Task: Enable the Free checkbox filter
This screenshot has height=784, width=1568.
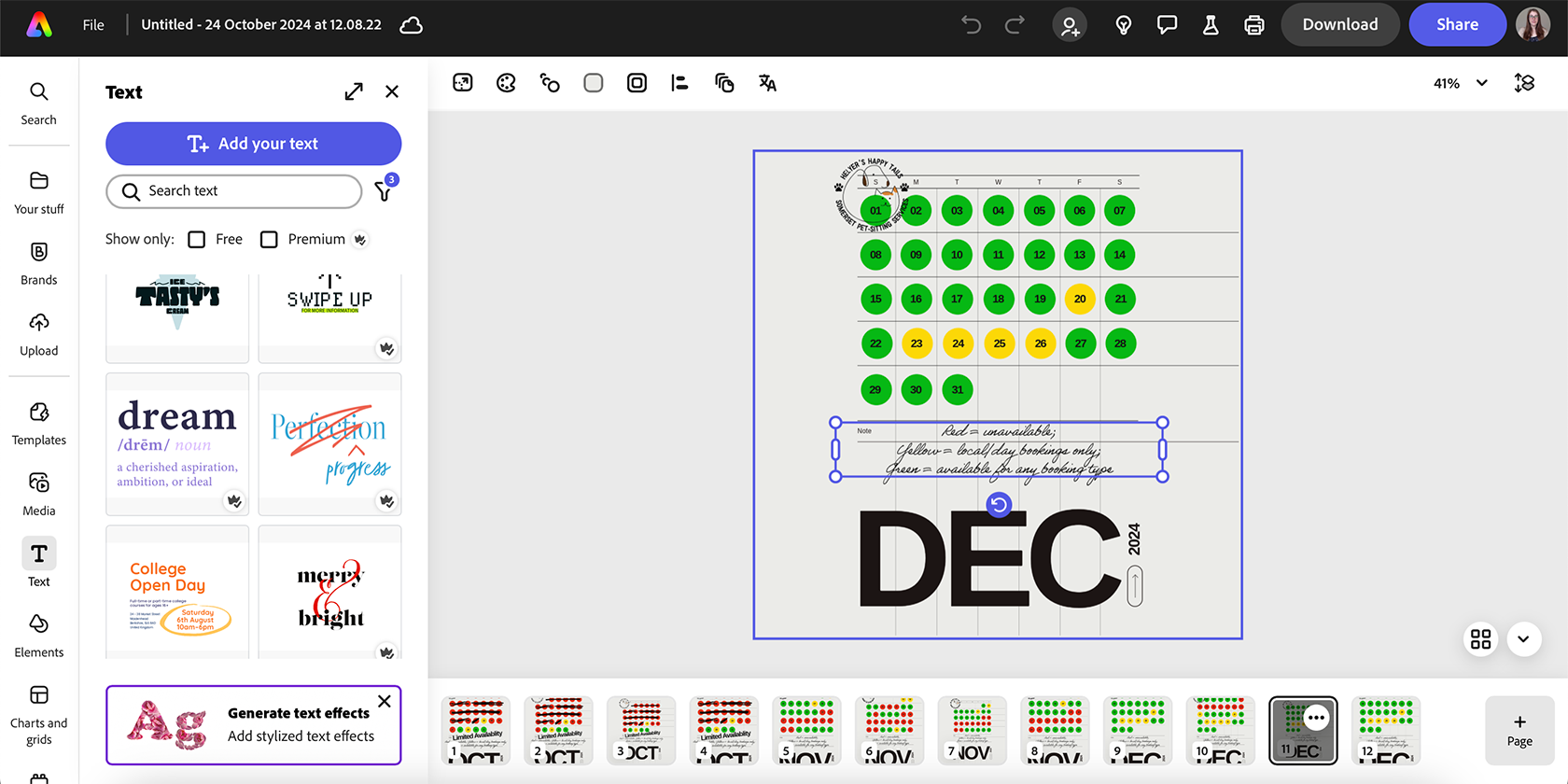Action: pyautogui.click(x=197, y=240)
